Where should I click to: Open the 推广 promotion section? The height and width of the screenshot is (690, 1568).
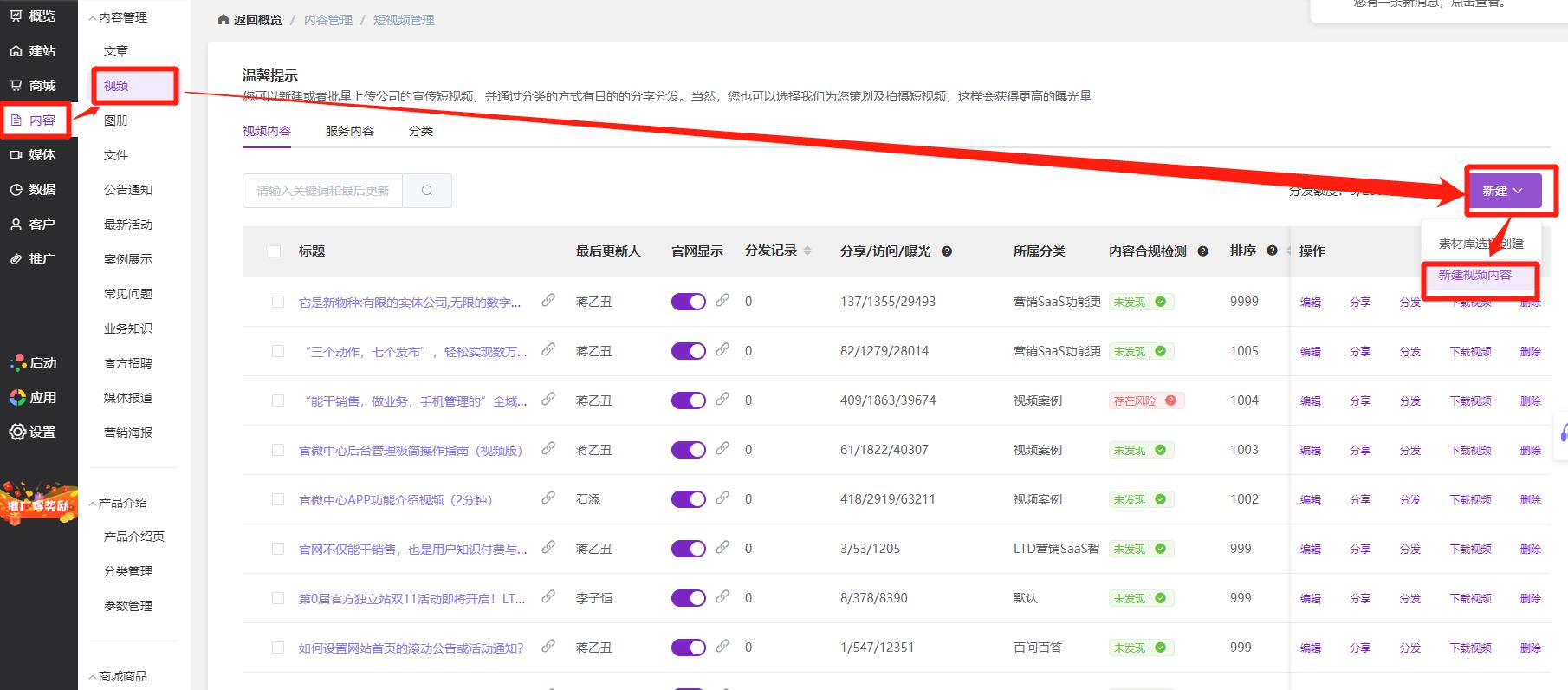pyautogui.click(x=33, y=258)
